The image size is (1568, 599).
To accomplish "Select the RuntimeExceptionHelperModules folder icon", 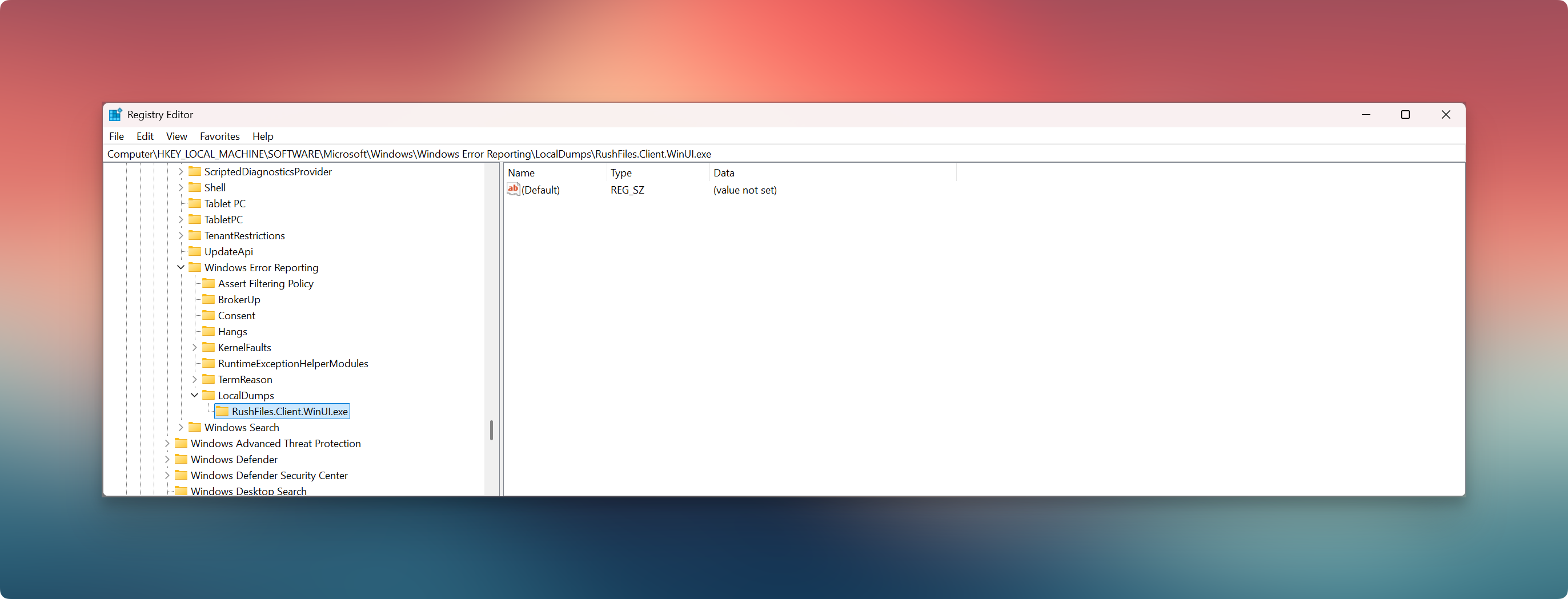I will pos(209,363).
